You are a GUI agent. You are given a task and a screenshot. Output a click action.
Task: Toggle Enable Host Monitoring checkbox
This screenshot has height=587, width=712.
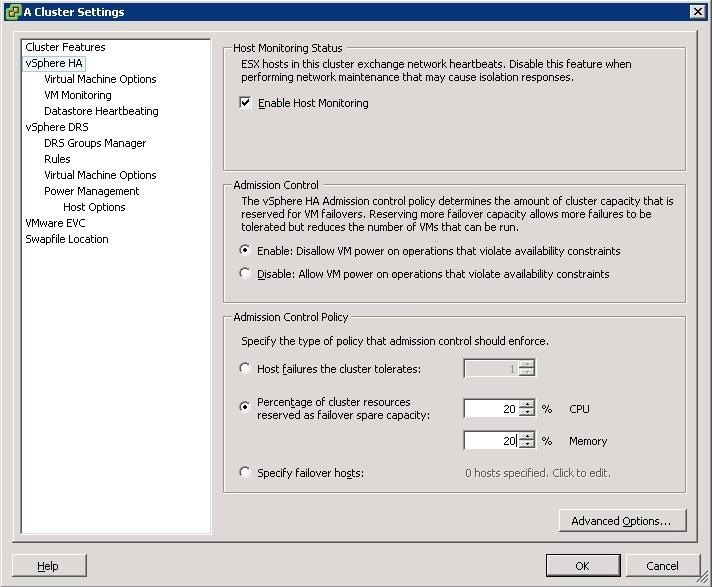[x=245, y=103]
